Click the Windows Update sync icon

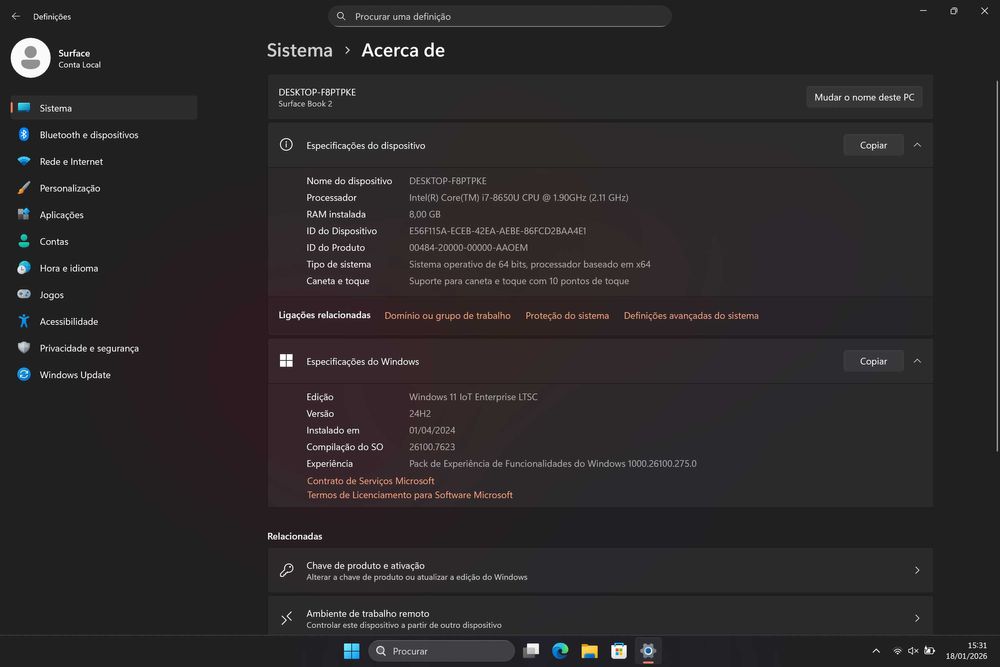point(24,375)
